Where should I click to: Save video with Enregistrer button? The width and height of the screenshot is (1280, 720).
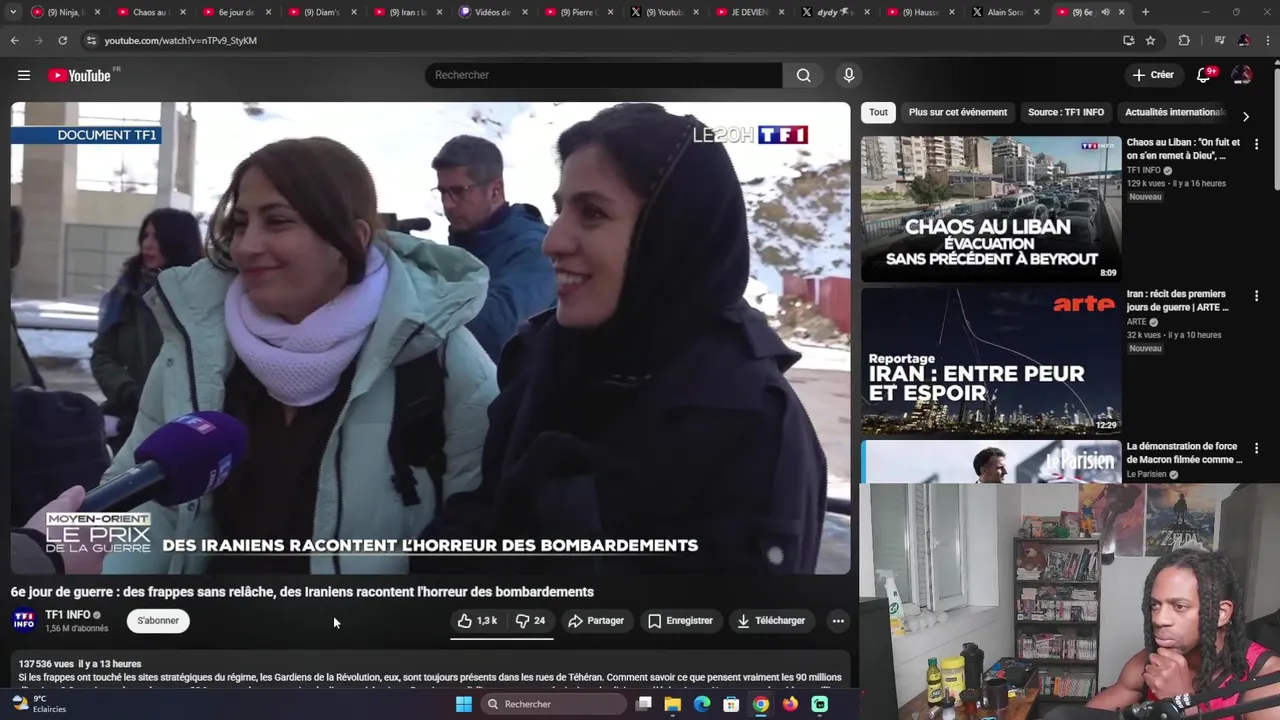tap(680, 621)
